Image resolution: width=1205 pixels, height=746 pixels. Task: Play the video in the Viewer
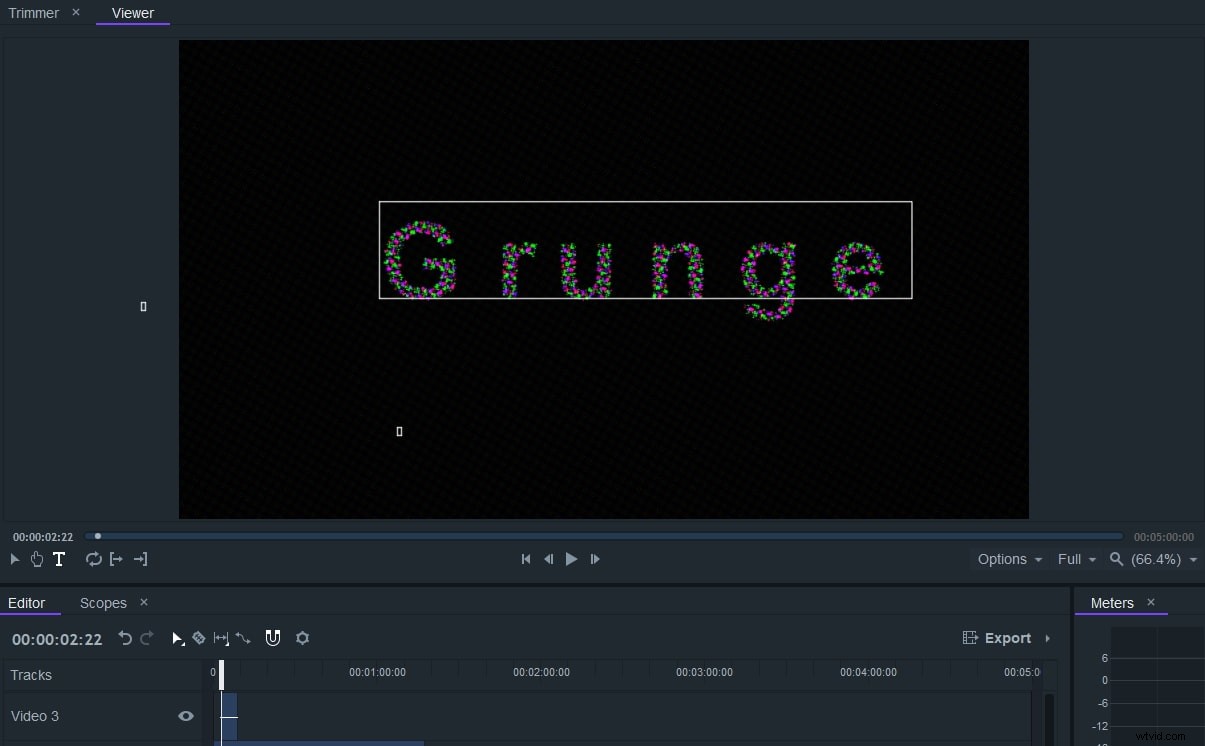coord(571,559)
